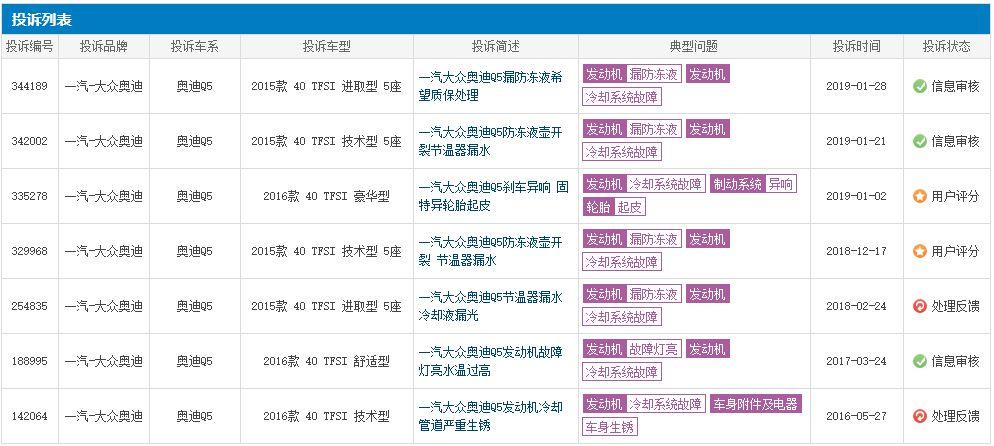Click red feedback icon for complaint 142064
Screen dimensions: 994x446
[x=919, y=416]
